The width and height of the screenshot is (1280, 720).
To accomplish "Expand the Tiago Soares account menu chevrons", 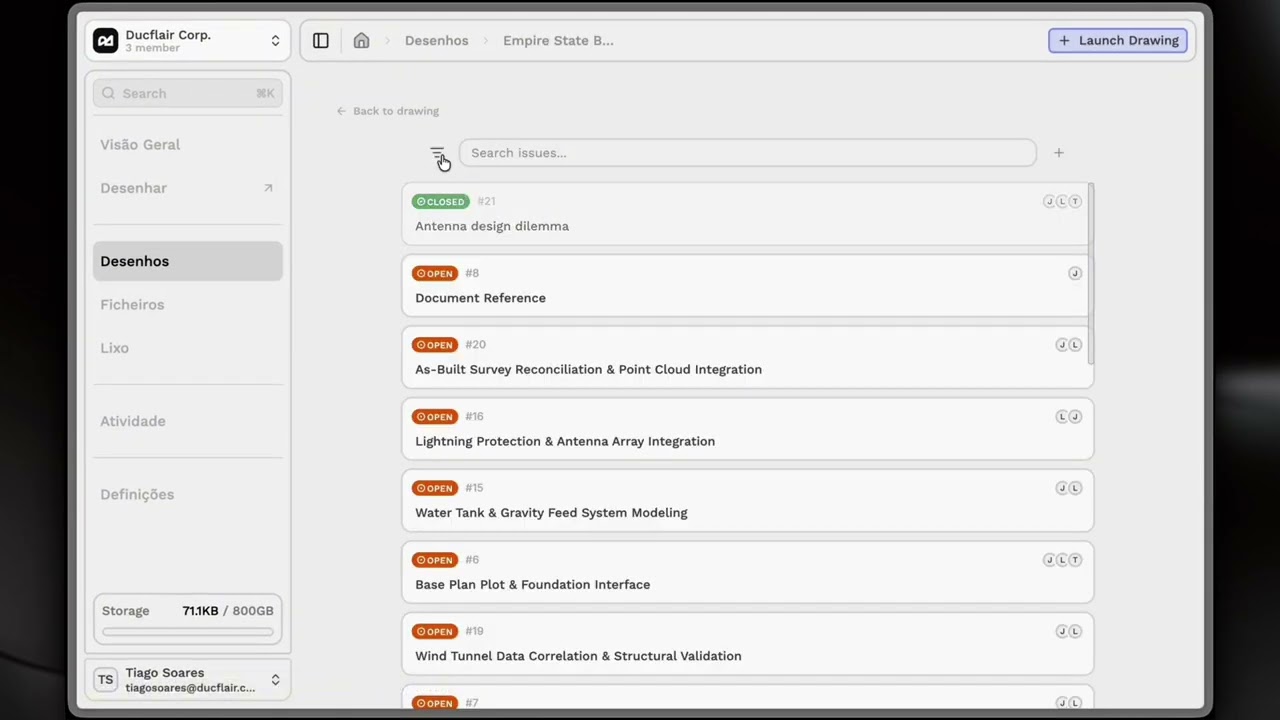I will pos(275,680).
